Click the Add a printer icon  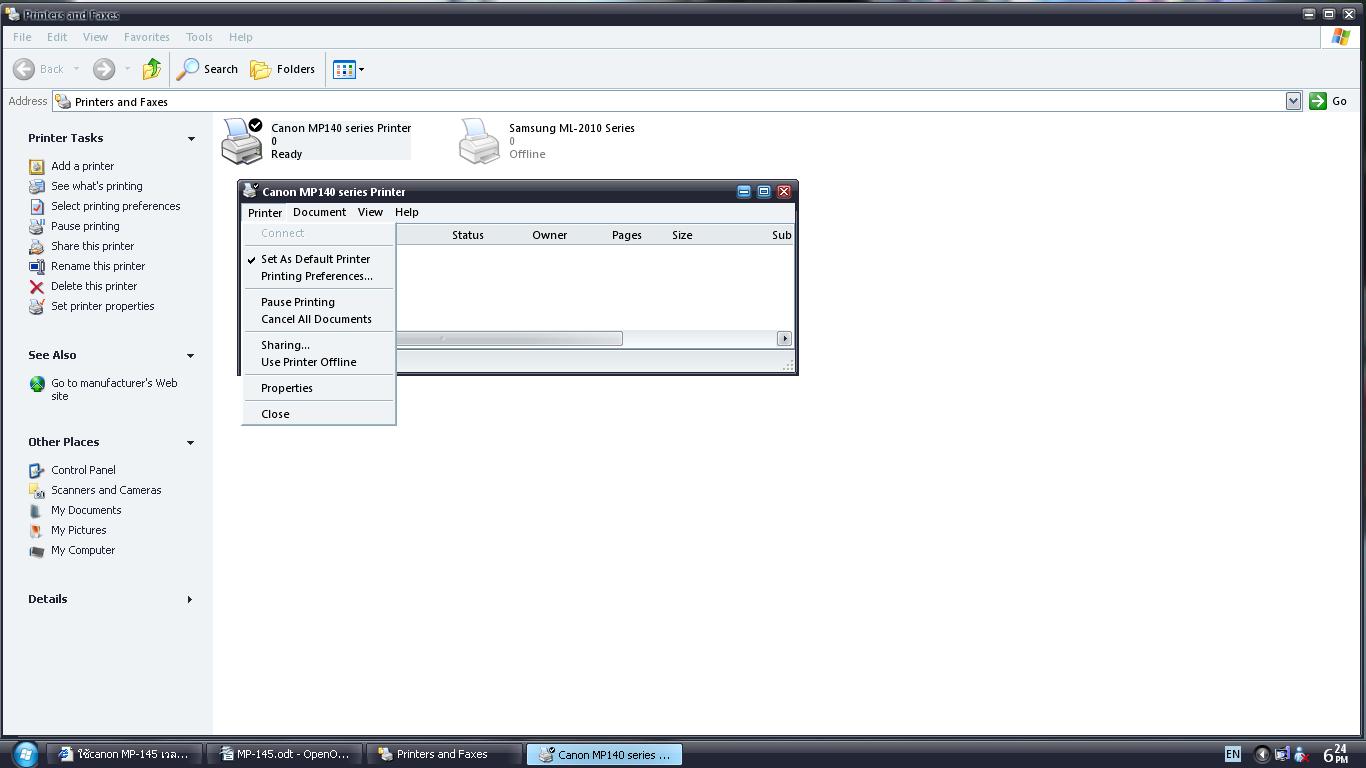click(x=37, y=166)
